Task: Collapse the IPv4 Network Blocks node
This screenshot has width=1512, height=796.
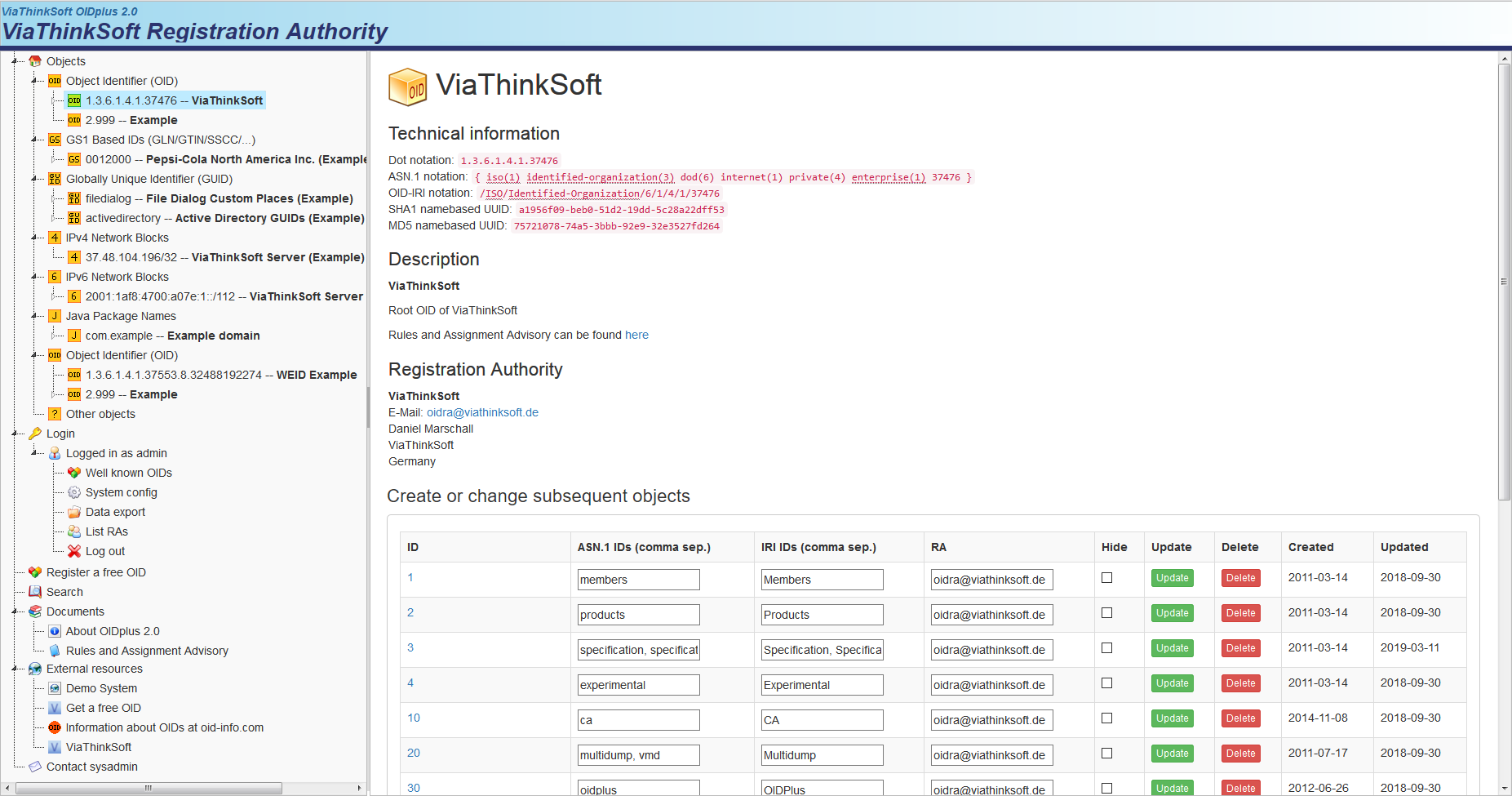Action: point(35,238)
